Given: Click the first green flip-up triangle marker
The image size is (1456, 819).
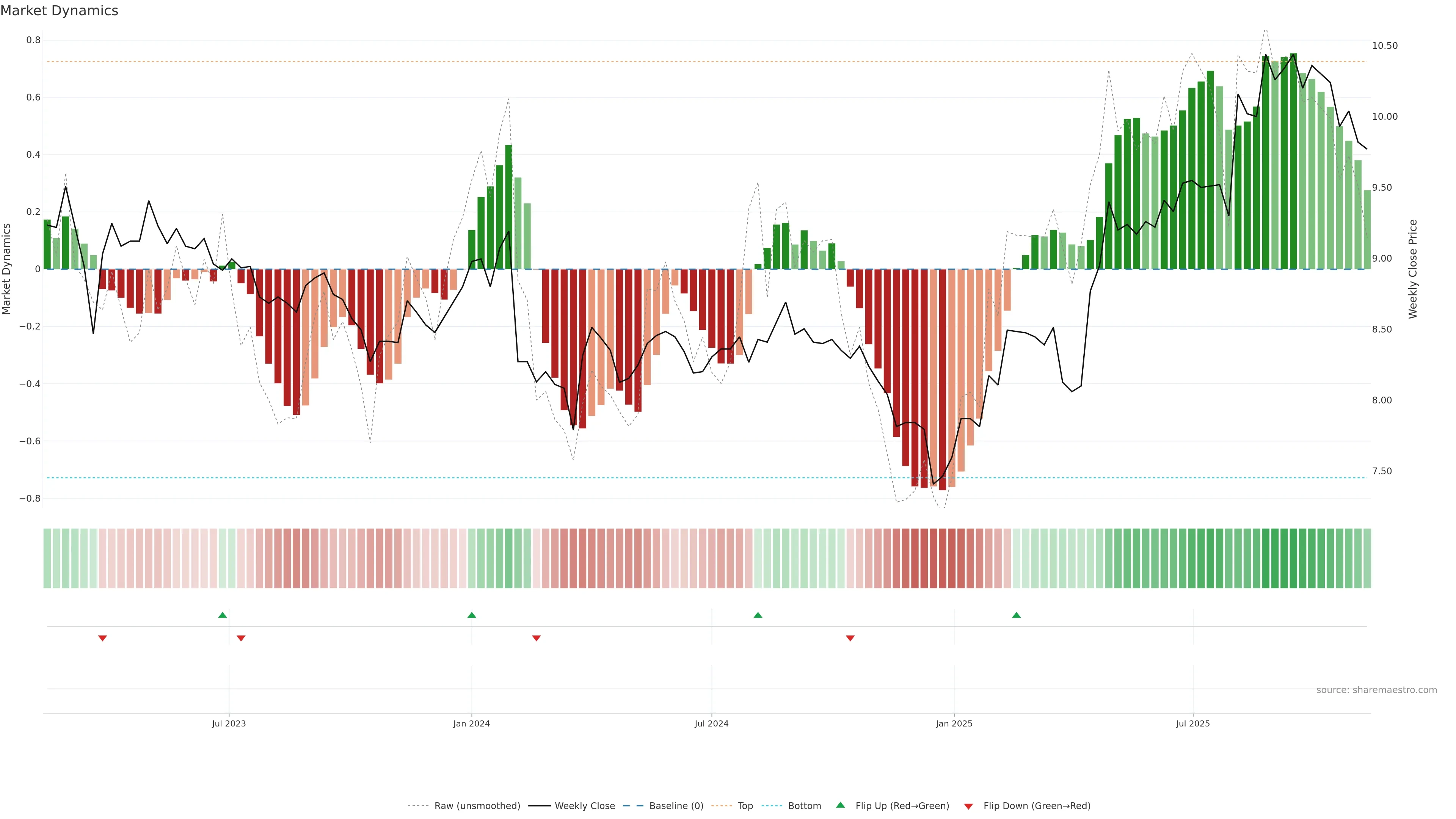Looking at the screenshot, I should 222,615.
